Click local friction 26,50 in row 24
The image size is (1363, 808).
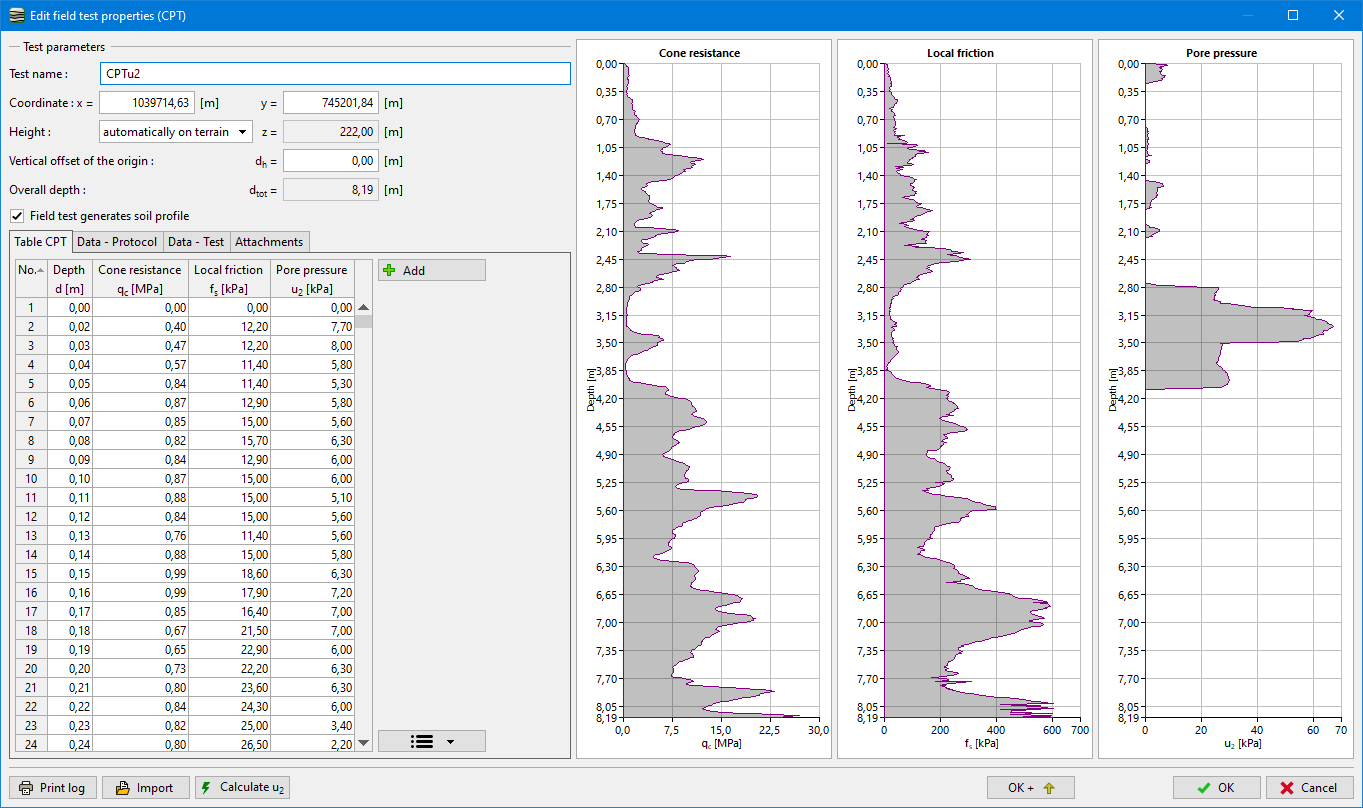pos(229,744)
